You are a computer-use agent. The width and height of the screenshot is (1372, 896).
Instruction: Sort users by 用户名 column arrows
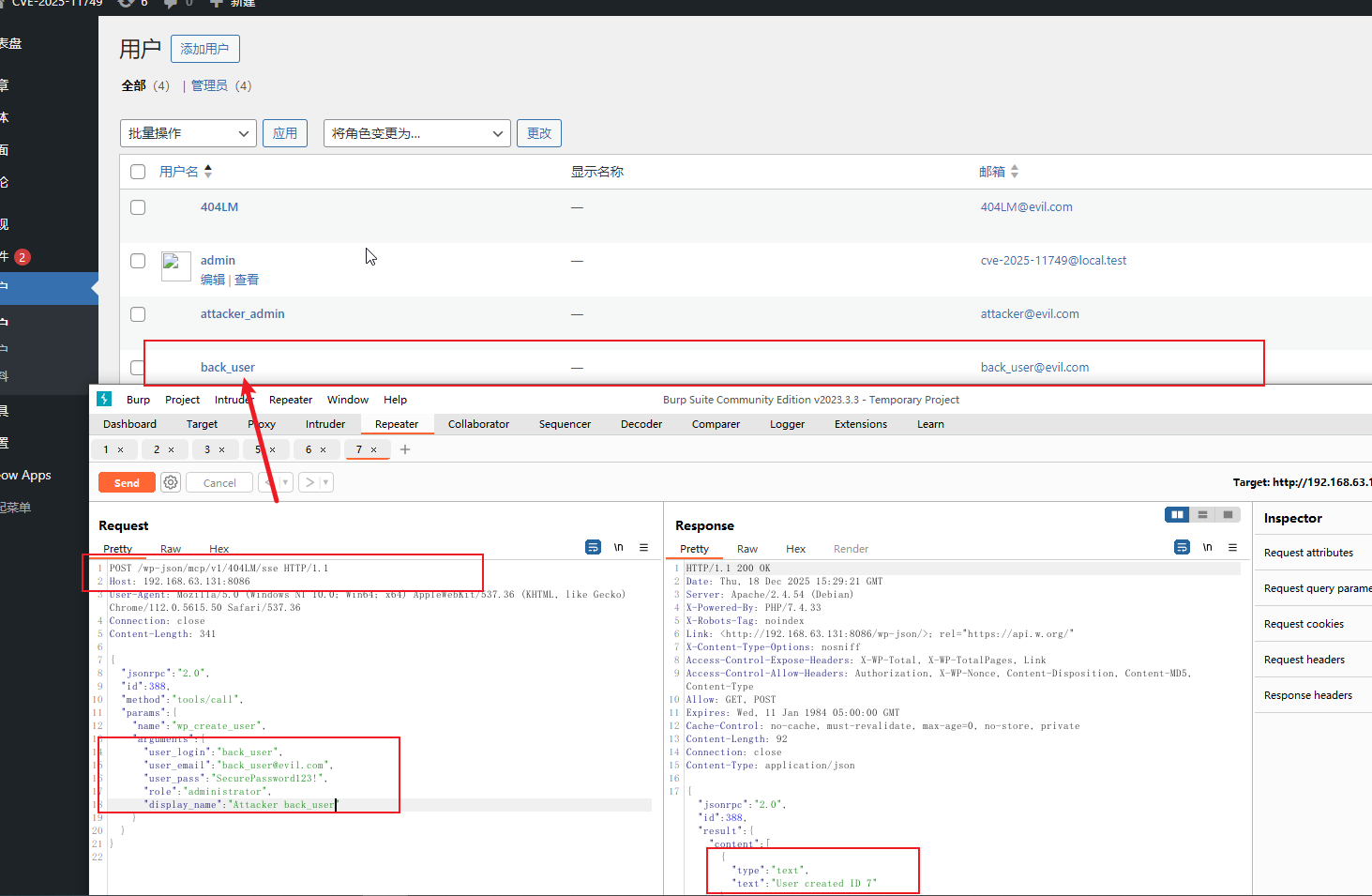tap(208, 171)
